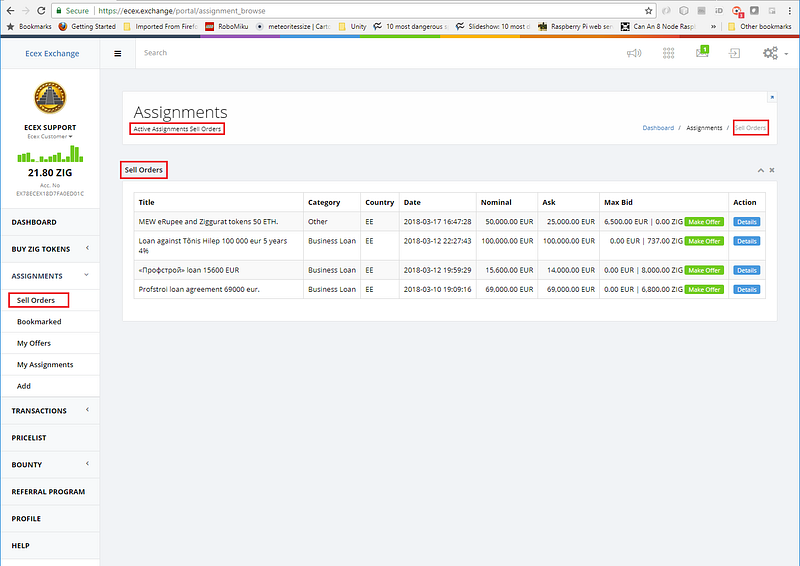Screen dimensions: 800x566
Task: Open the Help sidebar item
Action: point(50,546)
